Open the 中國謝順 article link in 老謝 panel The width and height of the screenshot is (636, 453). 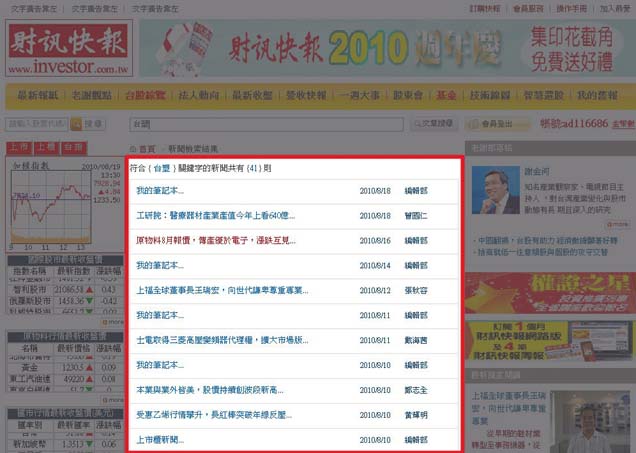point(546,240)
